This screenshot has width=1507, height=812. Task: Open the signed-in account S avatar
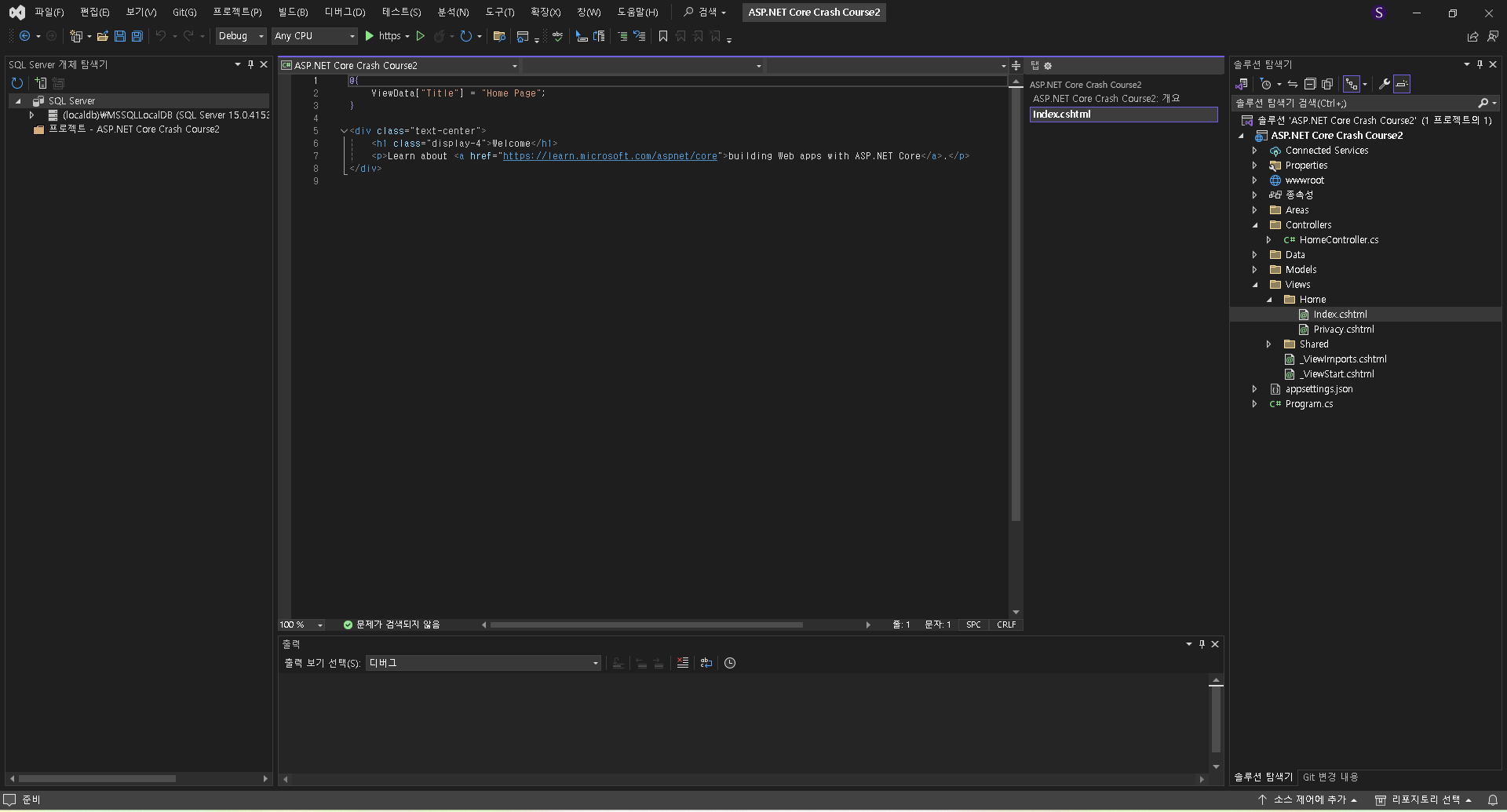(1379, 13)
